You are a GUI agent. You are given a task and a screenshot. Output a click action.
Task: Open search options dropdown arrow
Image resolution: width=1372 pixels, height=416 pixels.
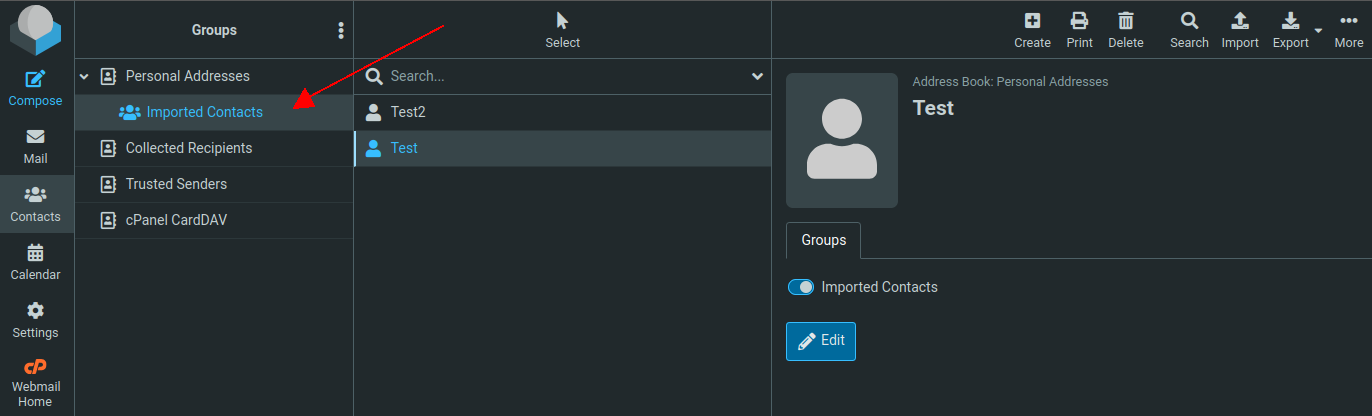coord(757,76)
